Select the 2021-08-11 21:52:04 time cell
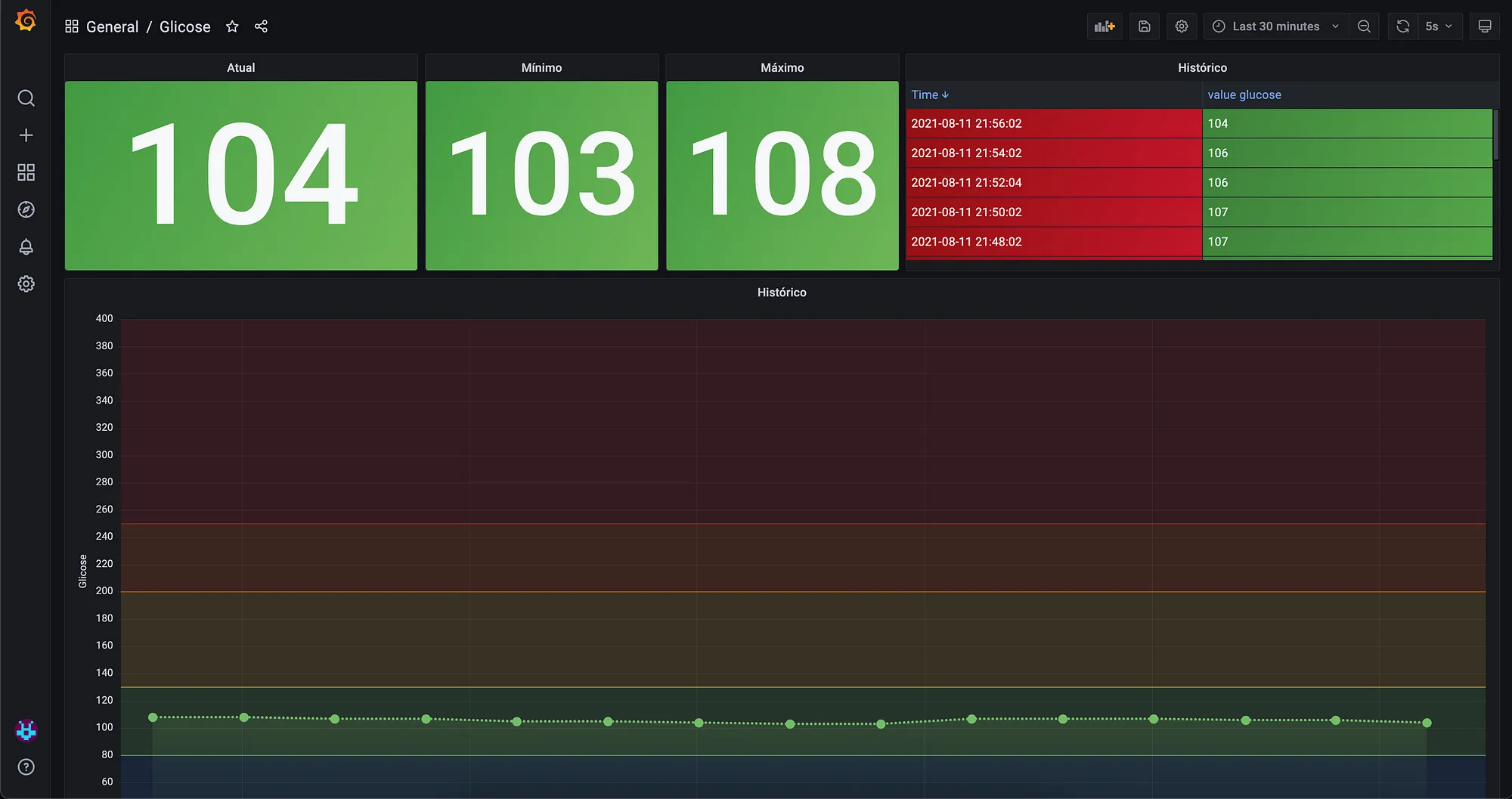Image resolution: width=1512 pixels, height=799 pixels. pyautogui.click(x=1054, y=182)
